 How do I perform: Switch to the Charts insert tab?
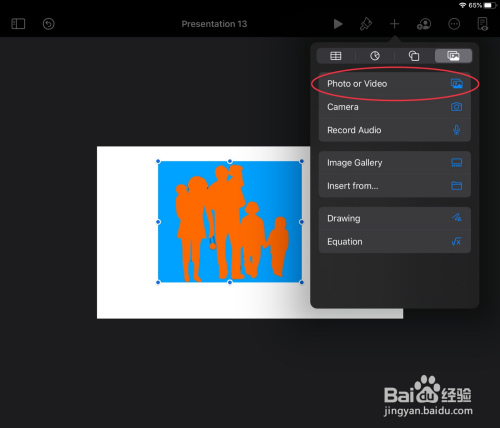pos(375,56)
